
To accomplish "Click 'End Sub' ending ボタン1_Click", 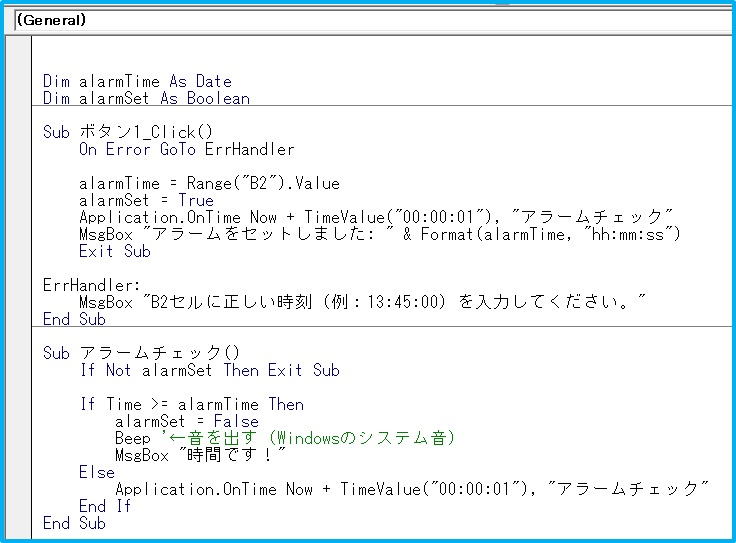I will [x=74, y=319].
